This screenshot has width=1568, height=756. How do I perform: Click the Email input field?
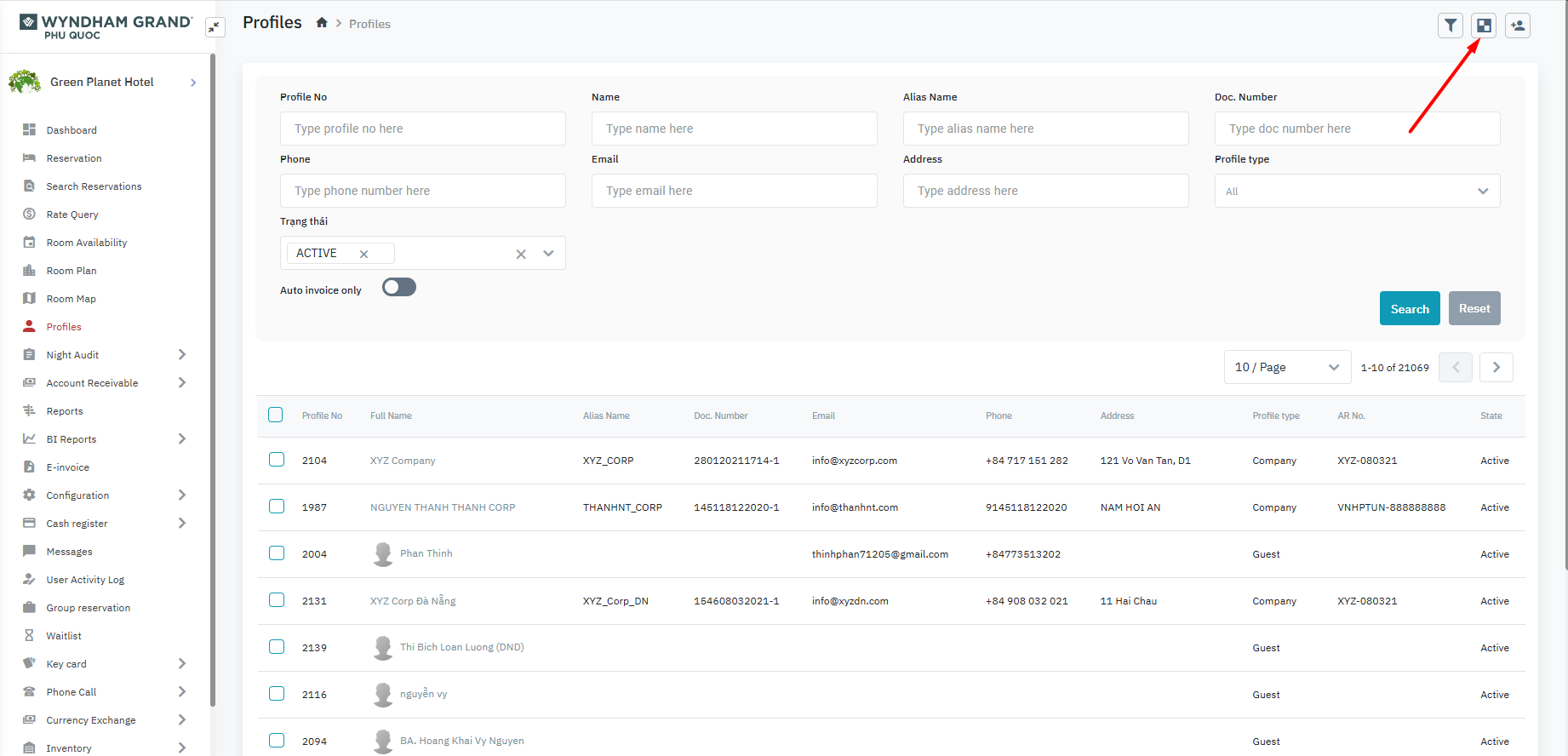tap(734, 191)
